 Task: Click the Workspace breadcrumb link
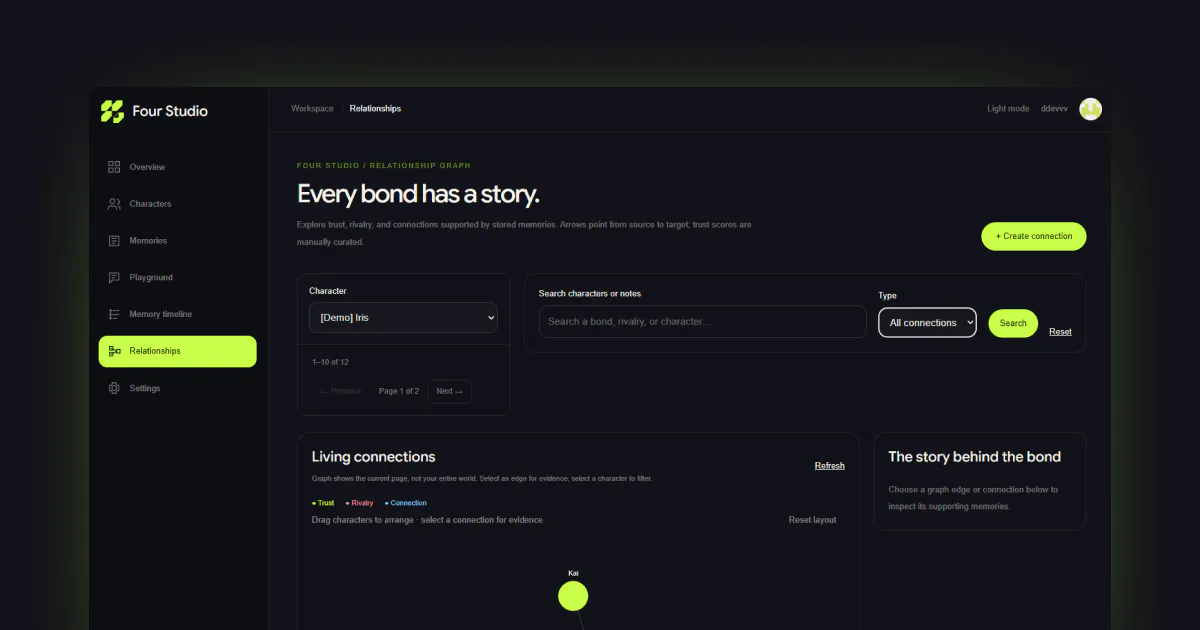pyautogui.click(x=312, y=108)
